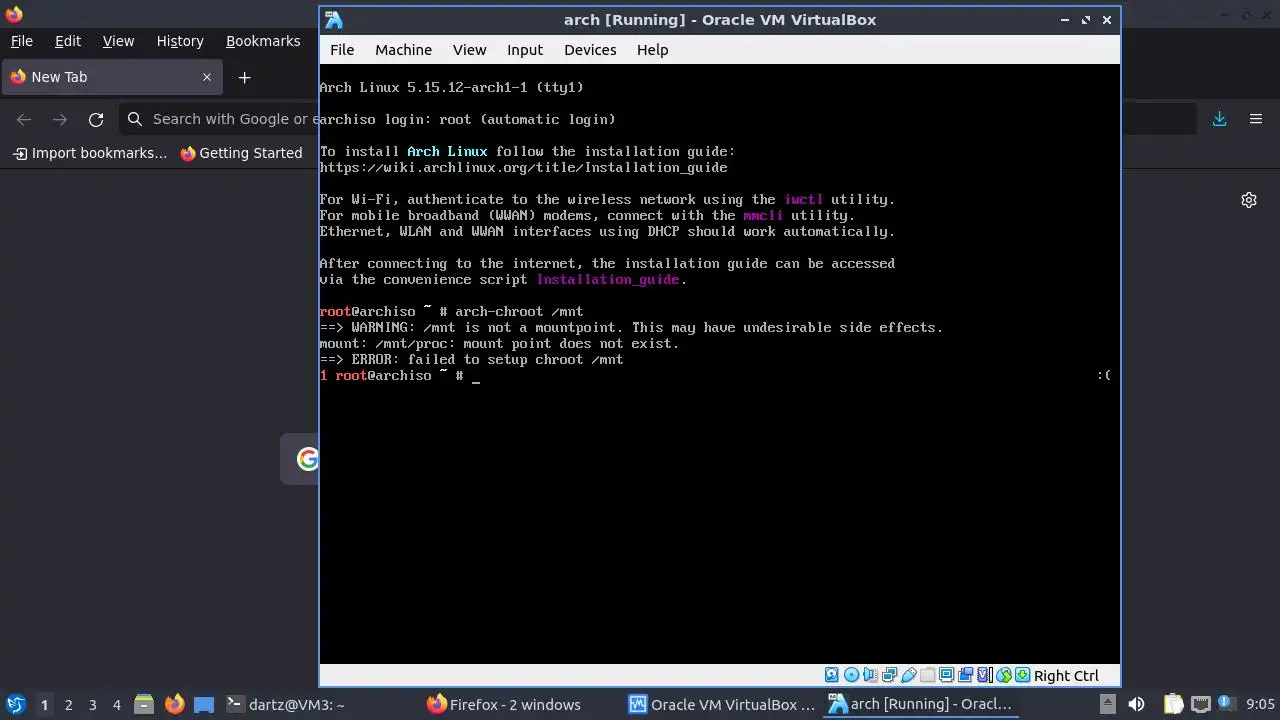
Task: Launch Firefox from panel quick launch
Action: [x=175, y=705]
